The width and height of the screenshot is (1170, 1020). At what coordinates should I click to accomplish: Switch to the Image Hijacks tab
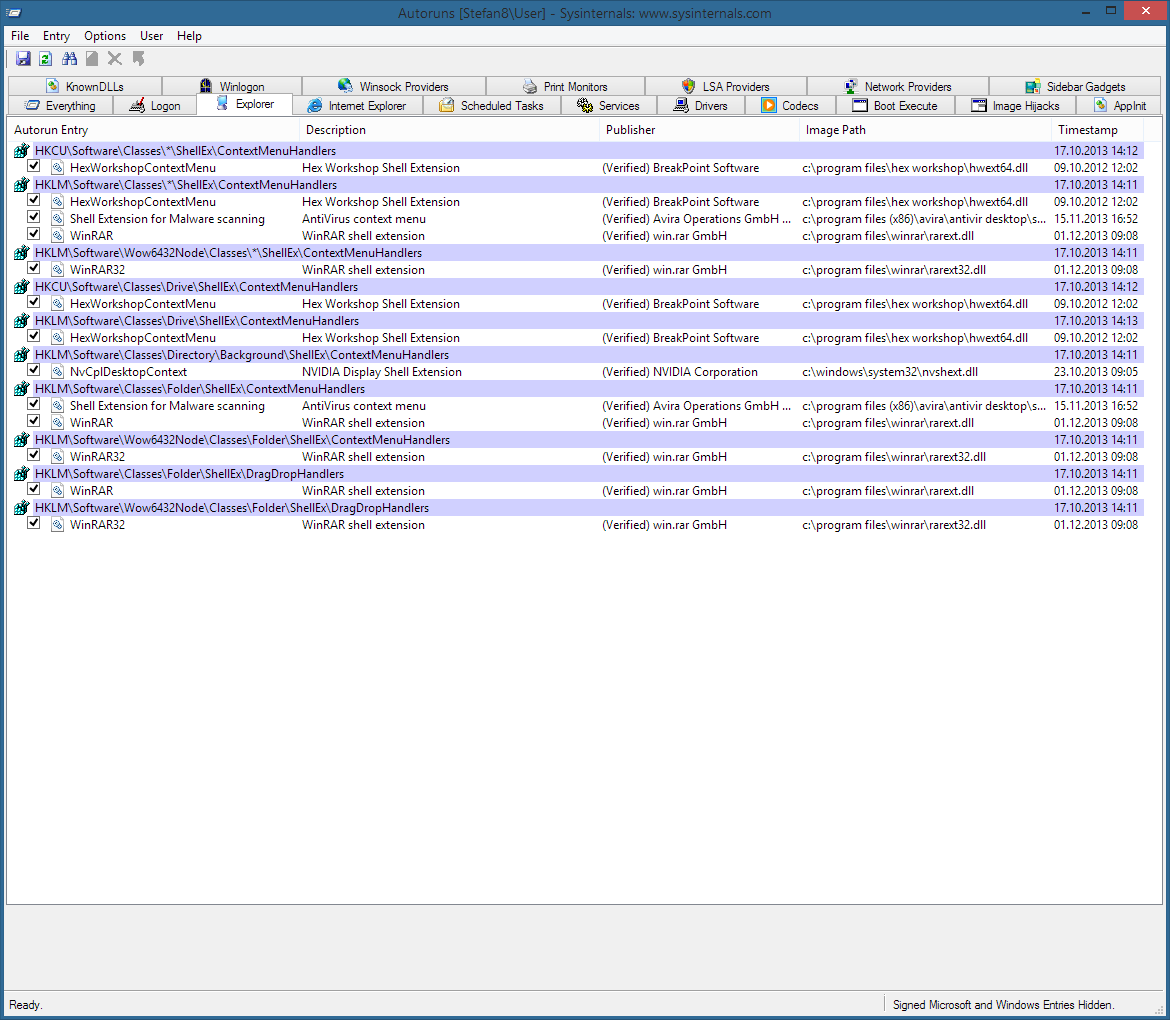tap(1016, 105)
